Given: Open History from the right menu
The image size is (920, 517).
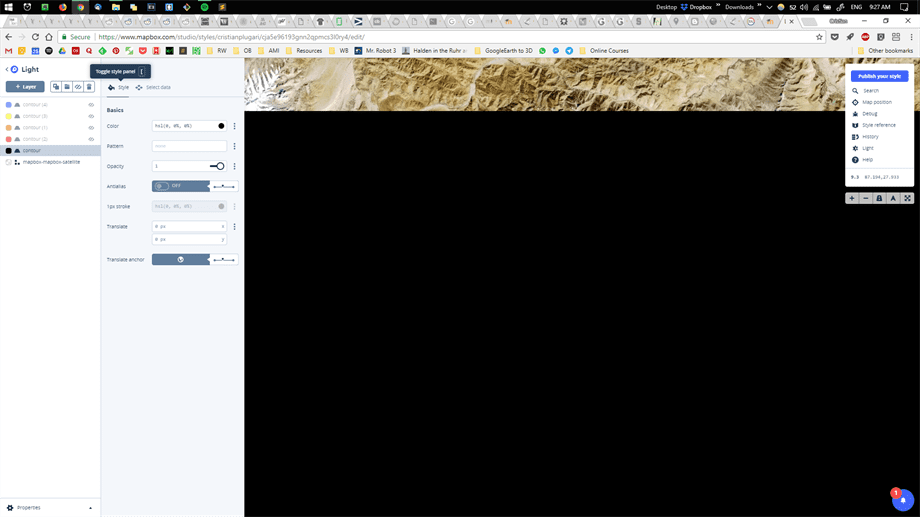Looking at the screenshot, I should point(870,137).
